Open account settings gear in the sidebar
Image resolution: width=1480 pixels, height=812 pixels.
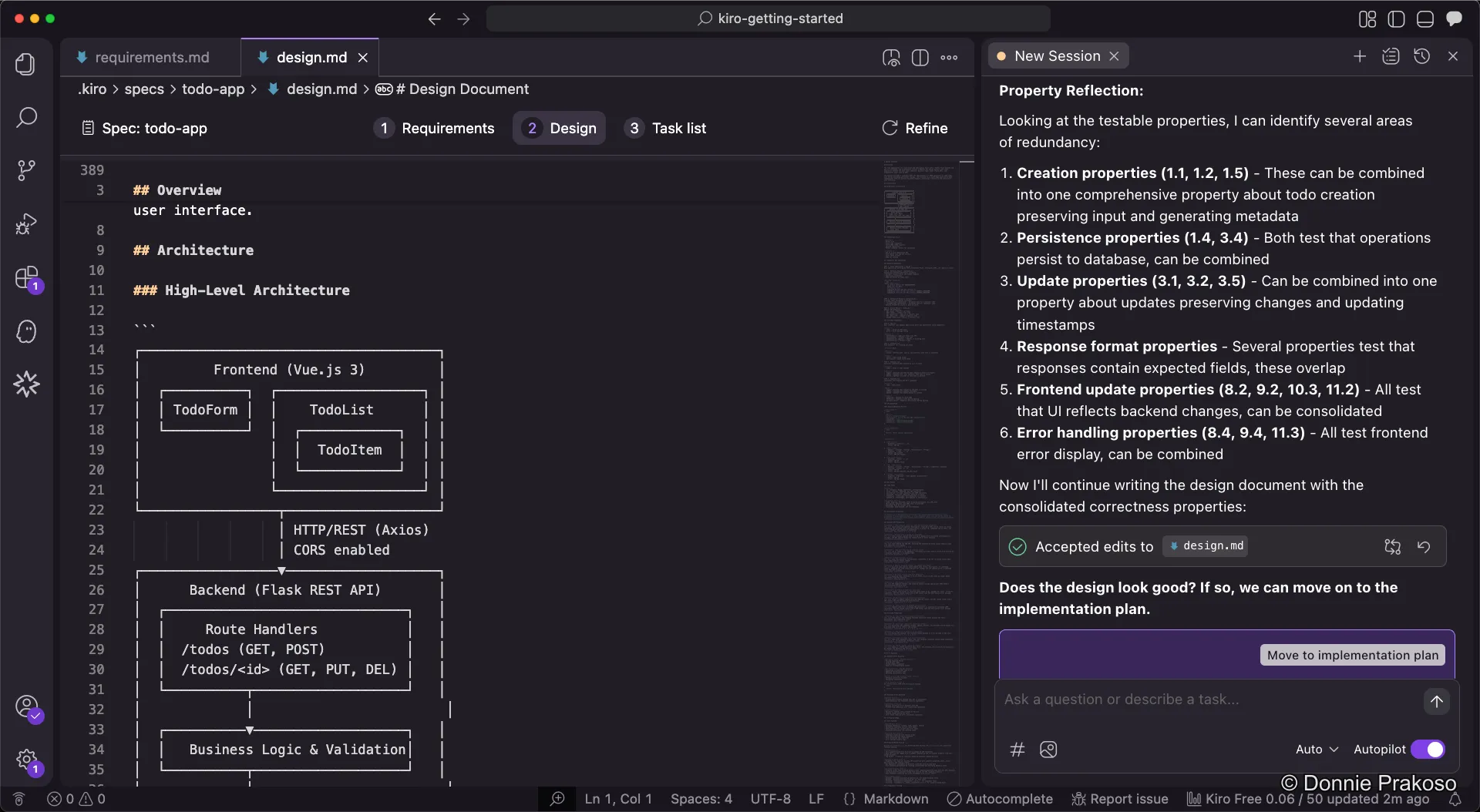26,759
